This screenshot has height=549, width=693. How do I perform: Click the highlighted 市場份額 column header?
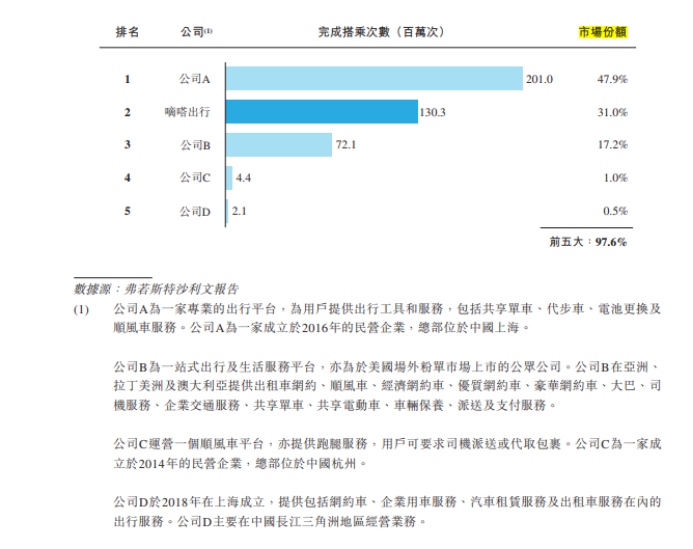(x=603, y=33)
